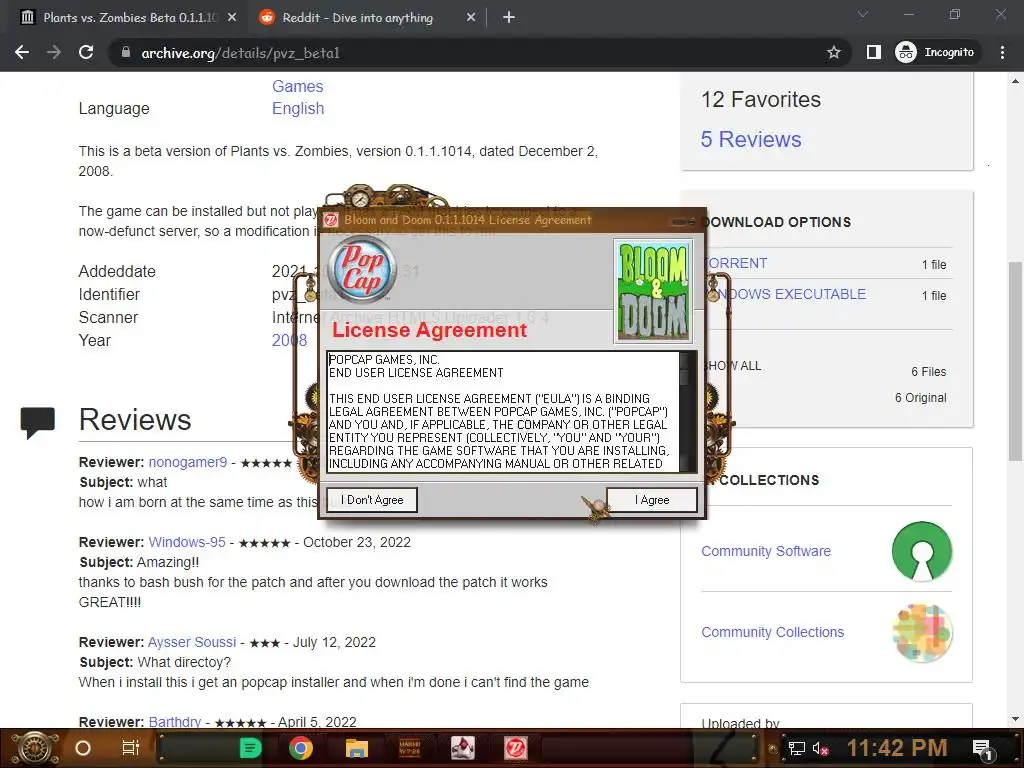Click the I Agree button
This screenshot has width=1024, height=768.
point(652,500)
